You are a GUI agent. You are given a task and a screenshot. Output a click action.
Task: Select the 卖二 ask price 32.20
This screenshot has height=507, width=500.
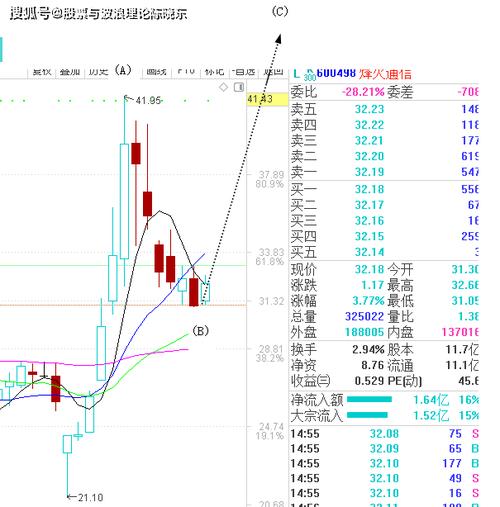(x=369, y=156)
